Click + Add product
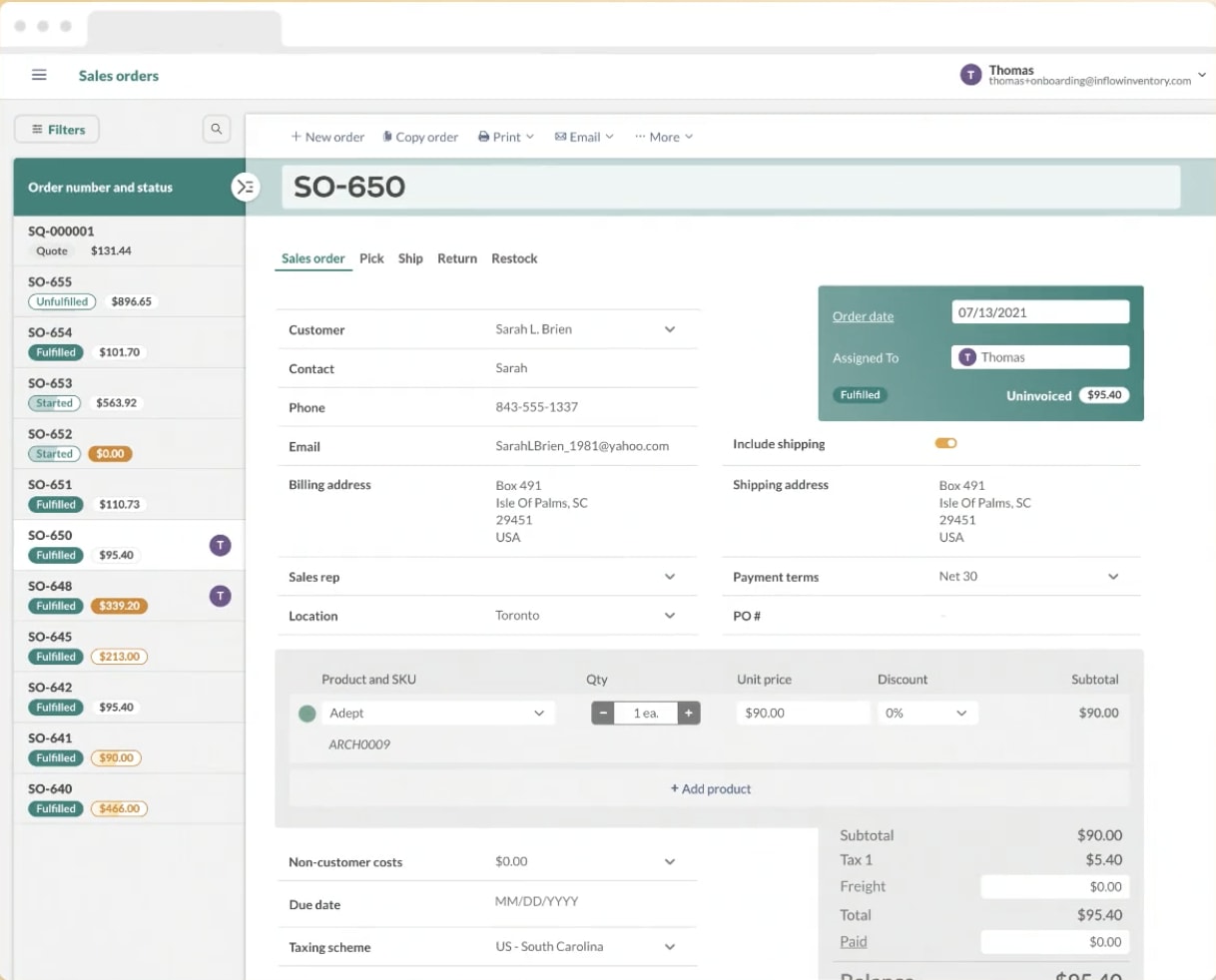Viewport: 1216px width, 980px height. [x=710, y=788]
